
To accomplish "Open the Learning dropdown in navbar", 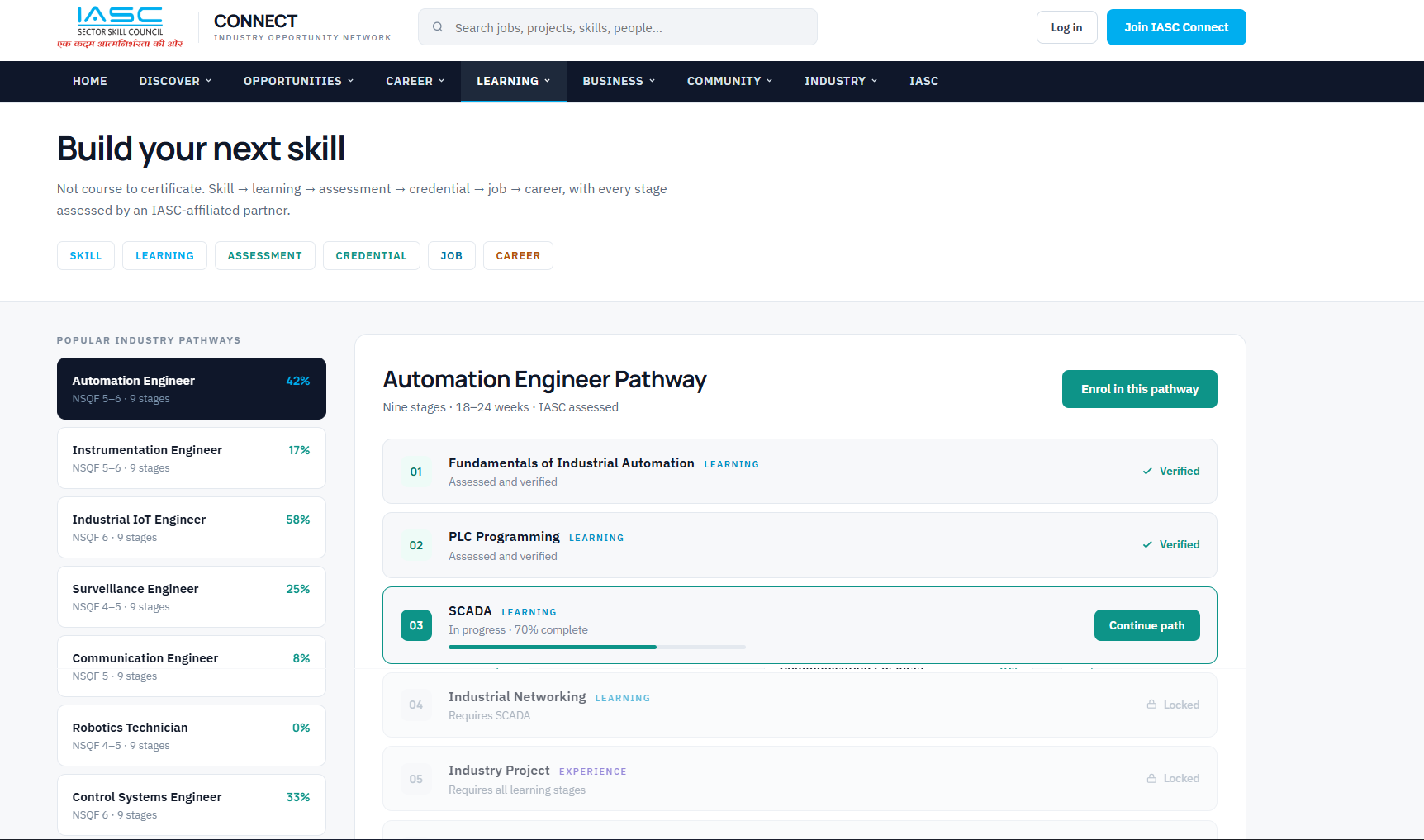I will pyautogui.click(x=514, y=81).
